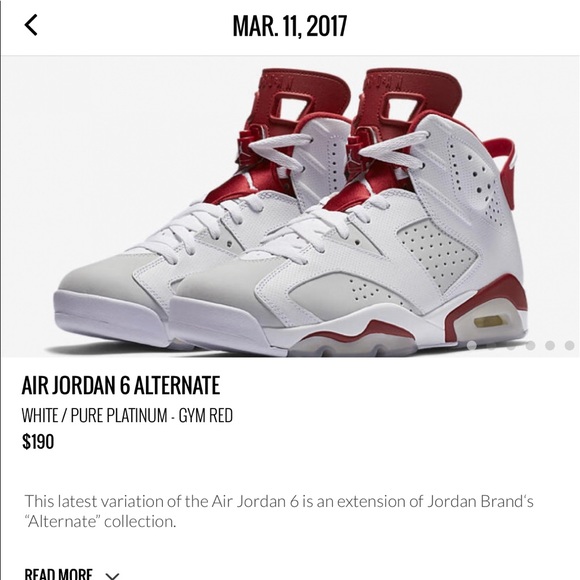Open the Air Jordan 6 product photo
This screenshot has width=580, height=580.
pyautogui.click(x=290, y=206)
